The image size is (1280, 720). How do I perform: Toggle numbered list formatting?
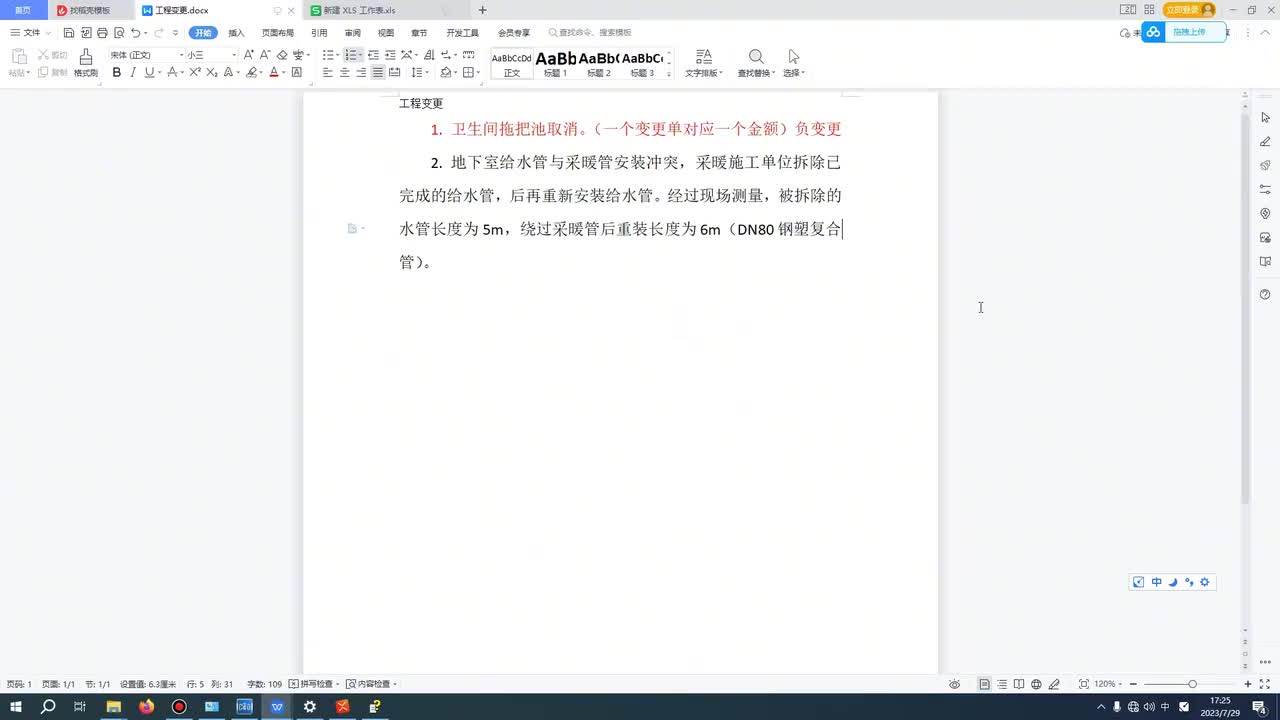(350, 55)
